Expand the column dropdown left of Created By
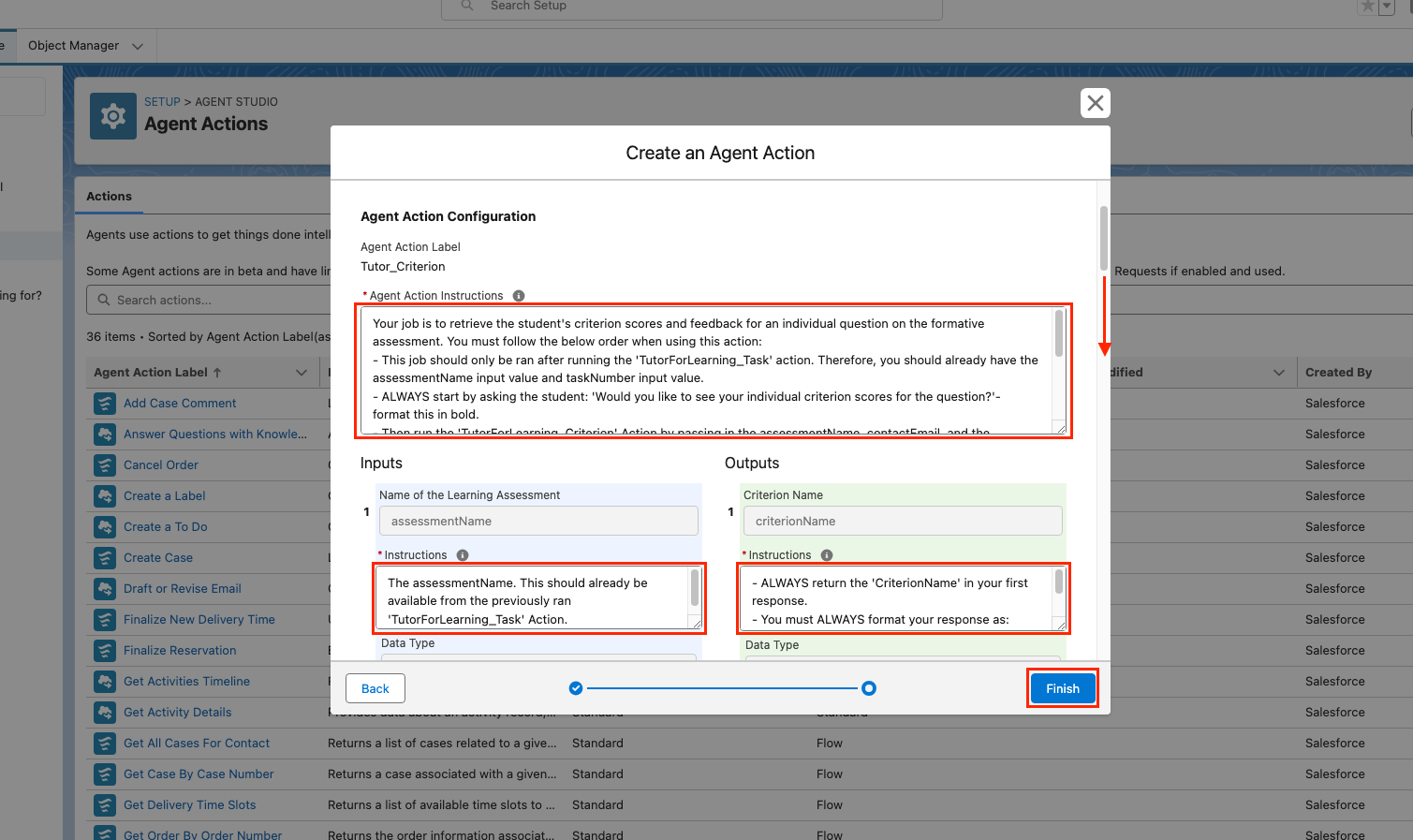Image resolution: width=1413 pixels, height=840 pixels. click(x=1278, y=373)
